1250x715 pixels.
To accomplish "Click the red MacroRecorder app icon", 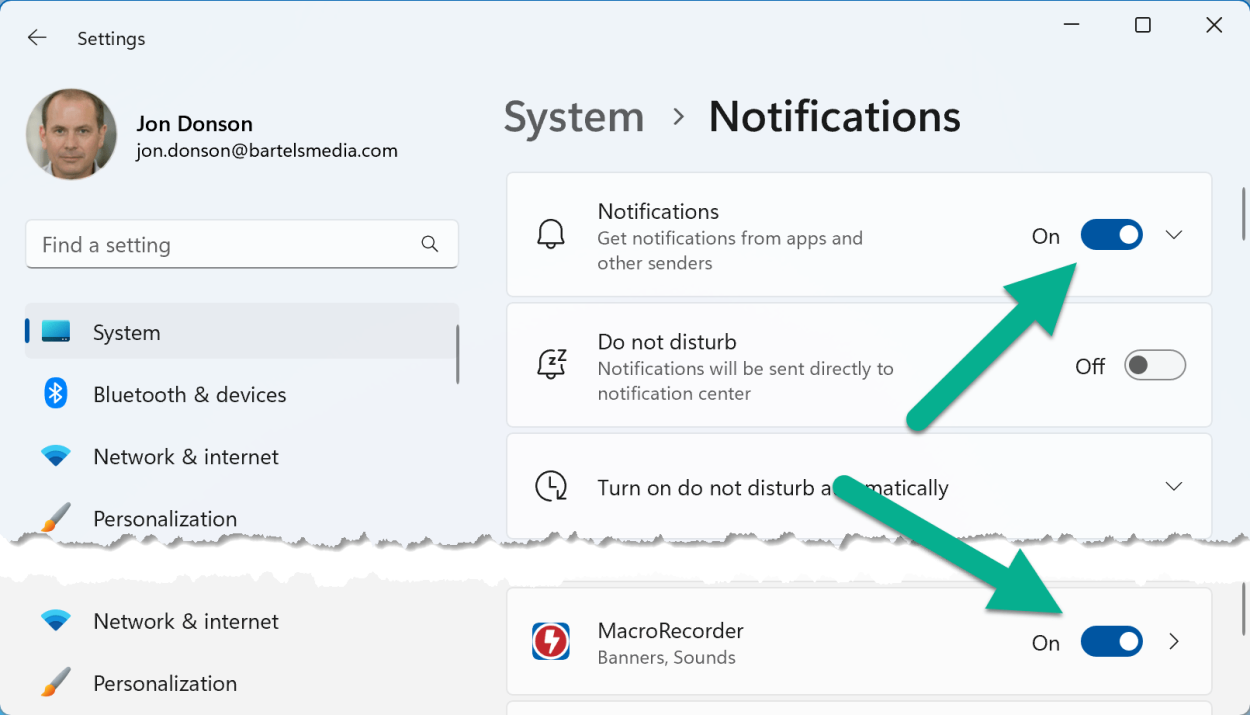I will (x=551, y=642).
